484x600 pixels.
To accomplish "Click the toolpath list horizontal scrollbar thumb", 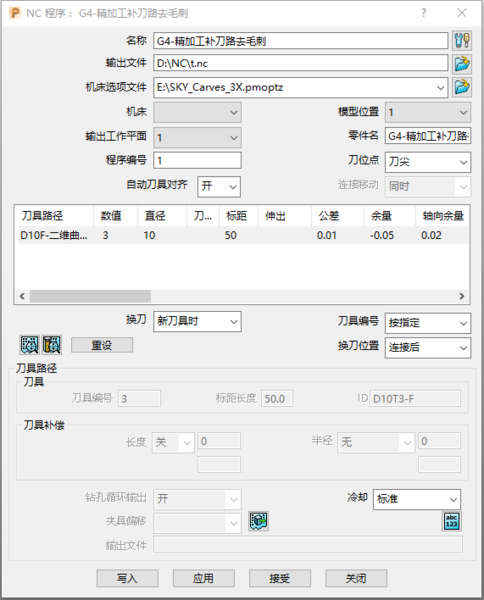I will pyautogui.click(x=90, y=296).
